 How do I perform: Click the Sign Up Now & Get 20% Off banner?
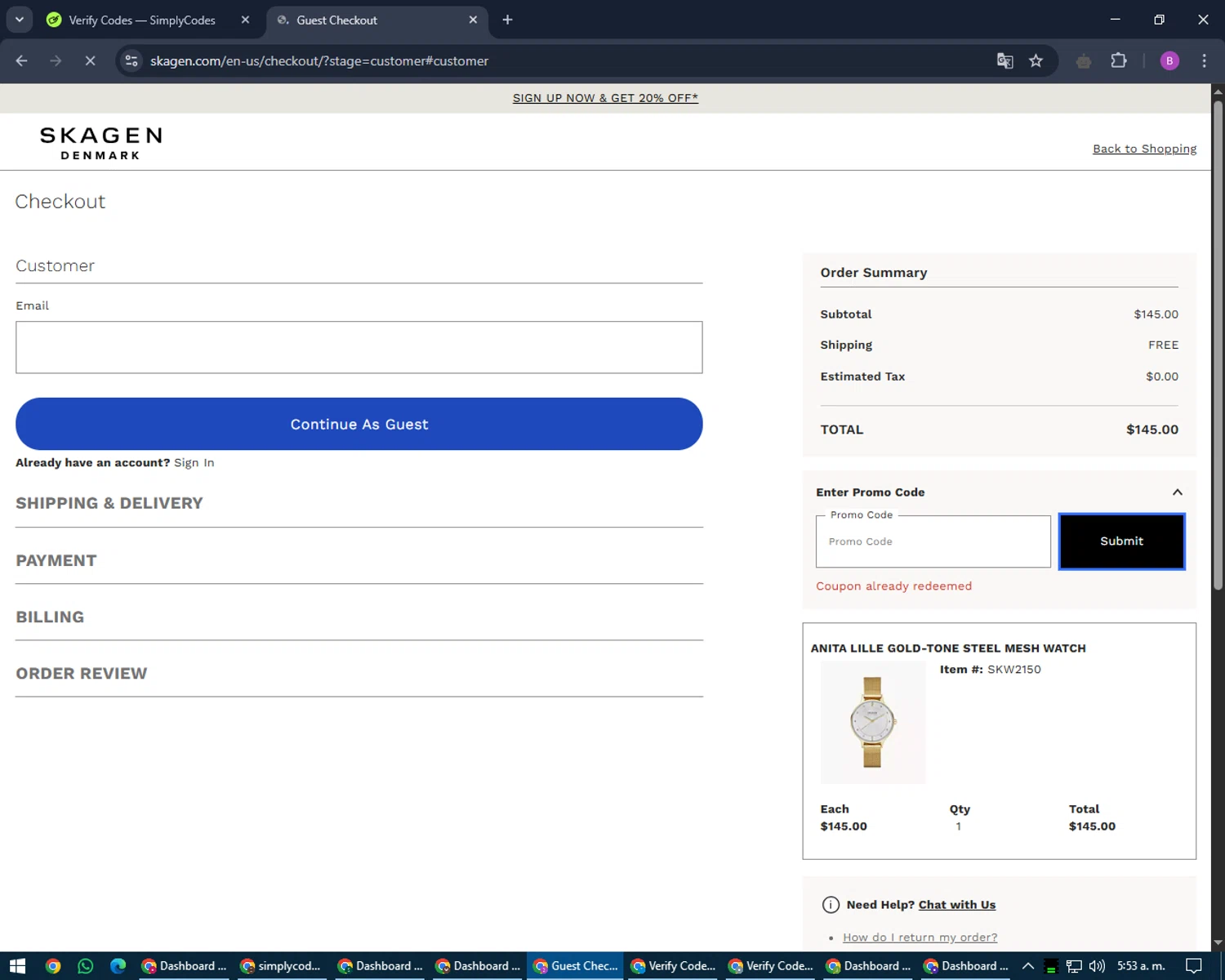coord(605,98)
